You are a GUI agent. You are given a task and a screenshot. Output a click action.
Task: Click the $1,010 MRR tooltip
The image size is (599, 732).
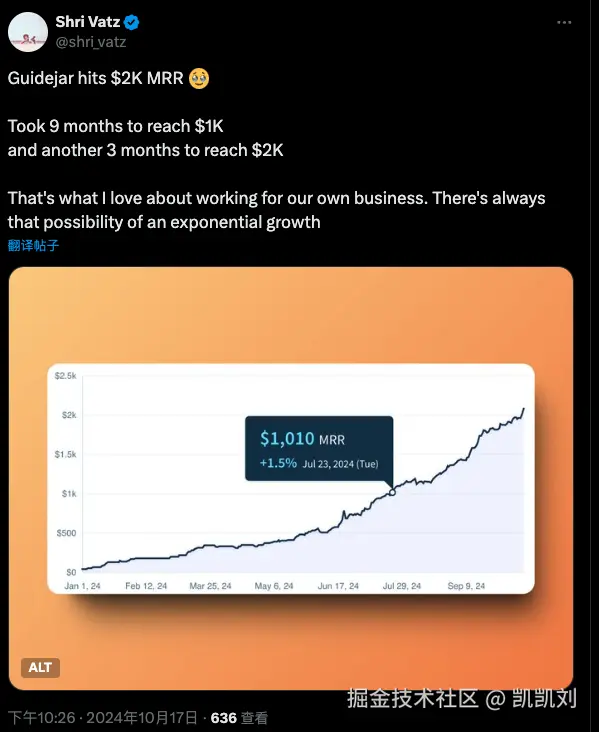pyautogui.click(x=319, y=449)
